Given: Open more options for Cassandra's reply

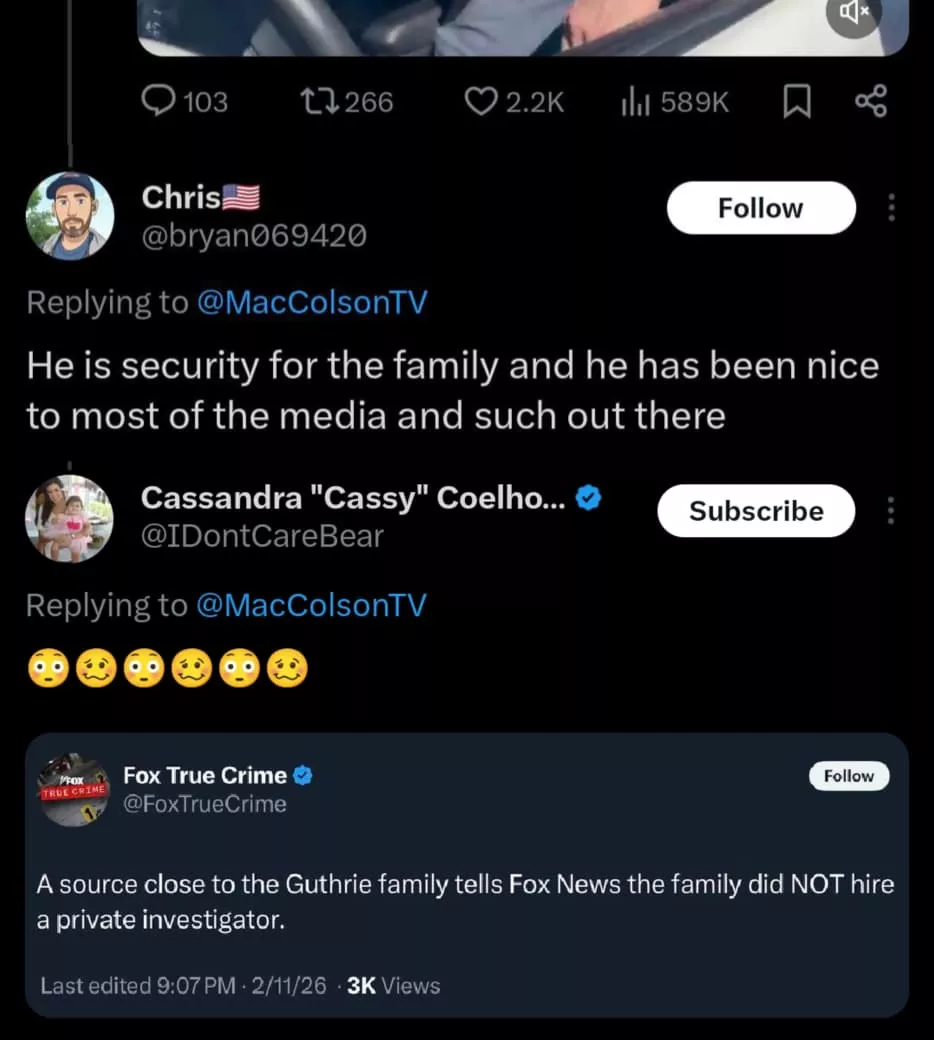Looking at the screenshot, I should pyautogui.click(x=892, y=511).
